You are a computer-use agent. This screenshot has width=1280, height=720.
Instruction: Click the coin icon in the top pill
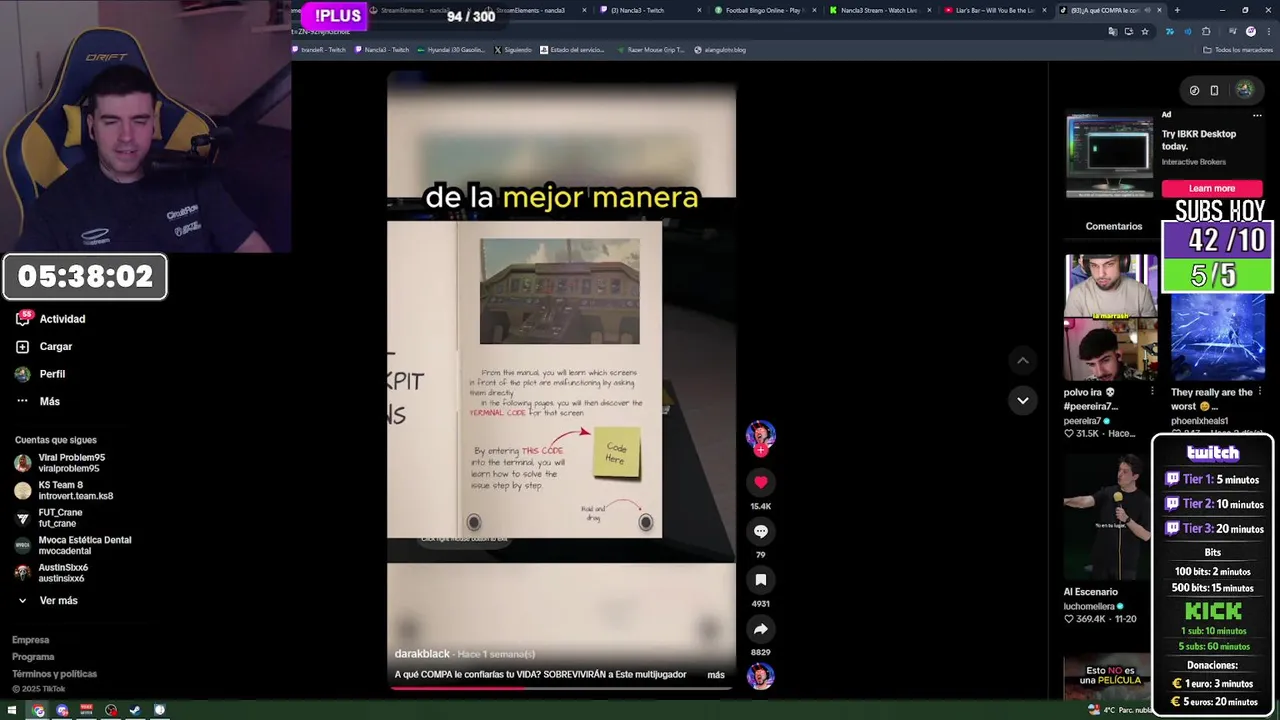[x=1194, y=90]
